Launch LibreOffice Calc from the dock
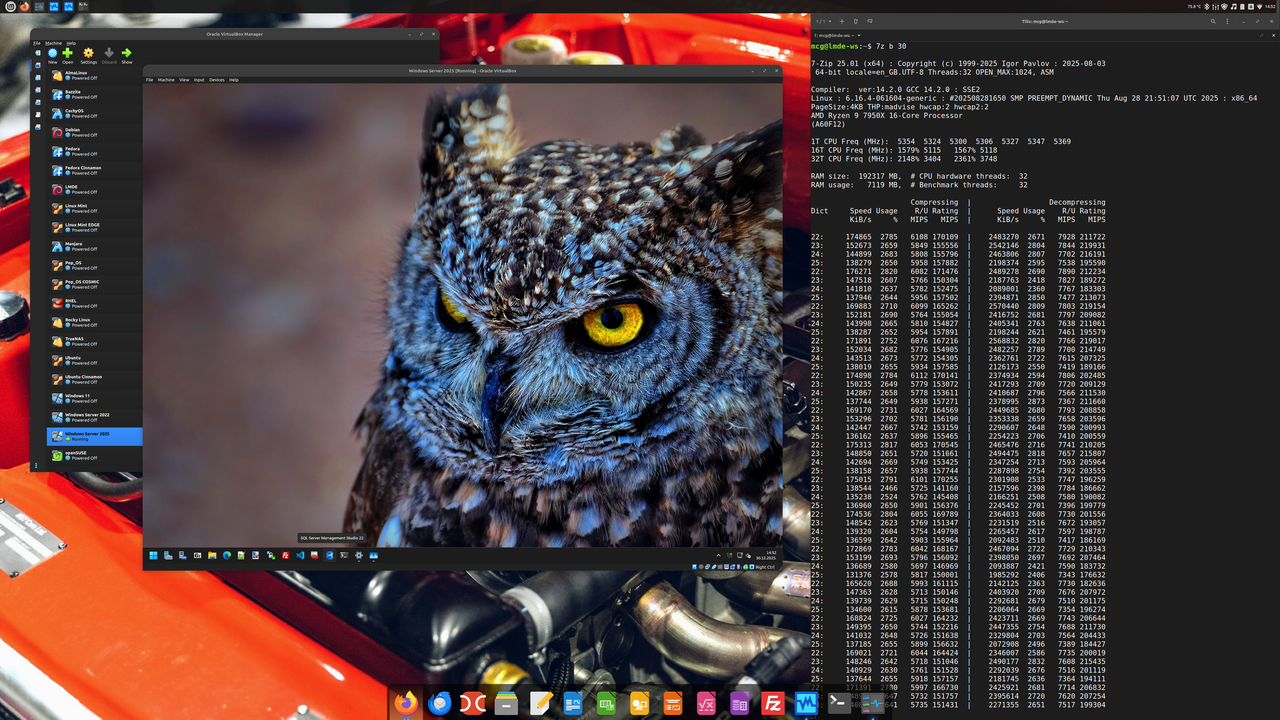This screenshot has width=1280, height=720. point(606,703)
